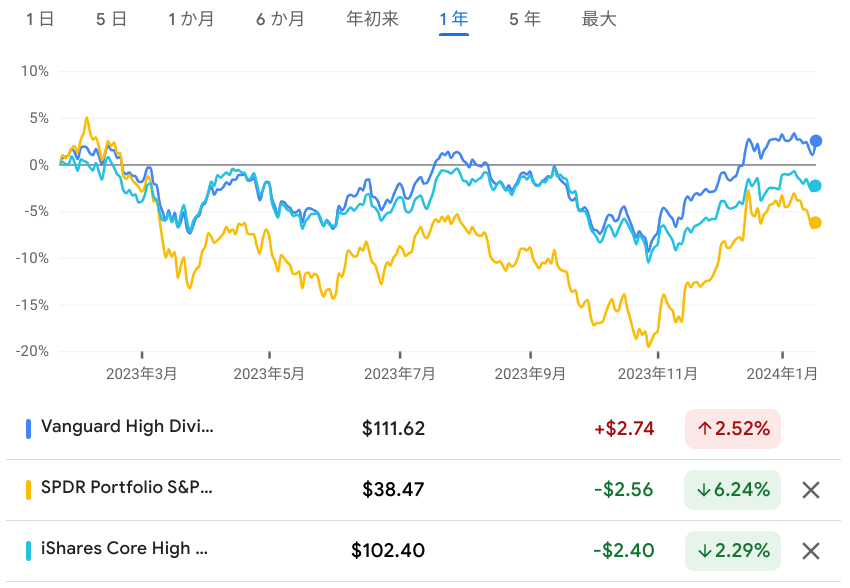Click the blue Vanguard endpoint dot on chart
Viewport: 850px width, 588px height.
815,141
